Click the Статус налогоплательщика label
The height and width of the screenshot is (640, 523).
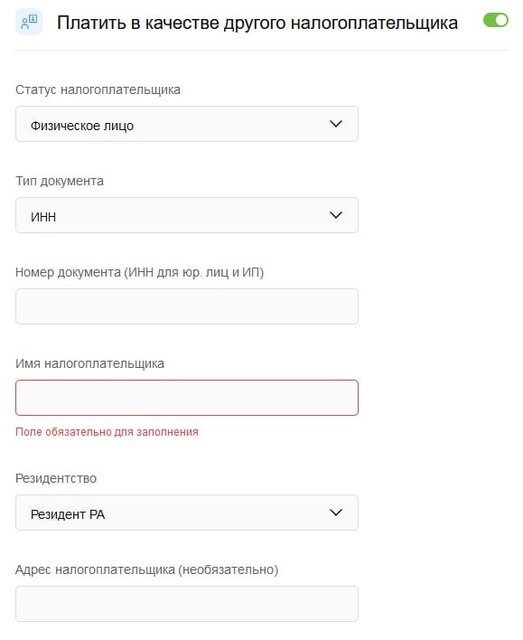pyautogui.click(x=98, y=90)
